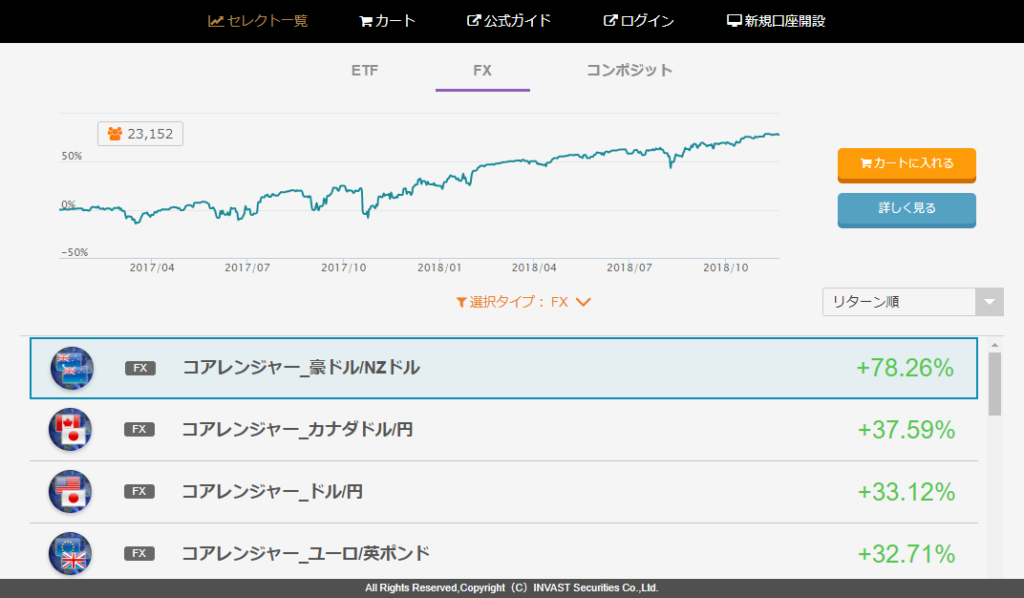The height and width of the screenshot is (598, 1024).
Task: Open the セレクト一覧 navigation link
Action: 257,21
